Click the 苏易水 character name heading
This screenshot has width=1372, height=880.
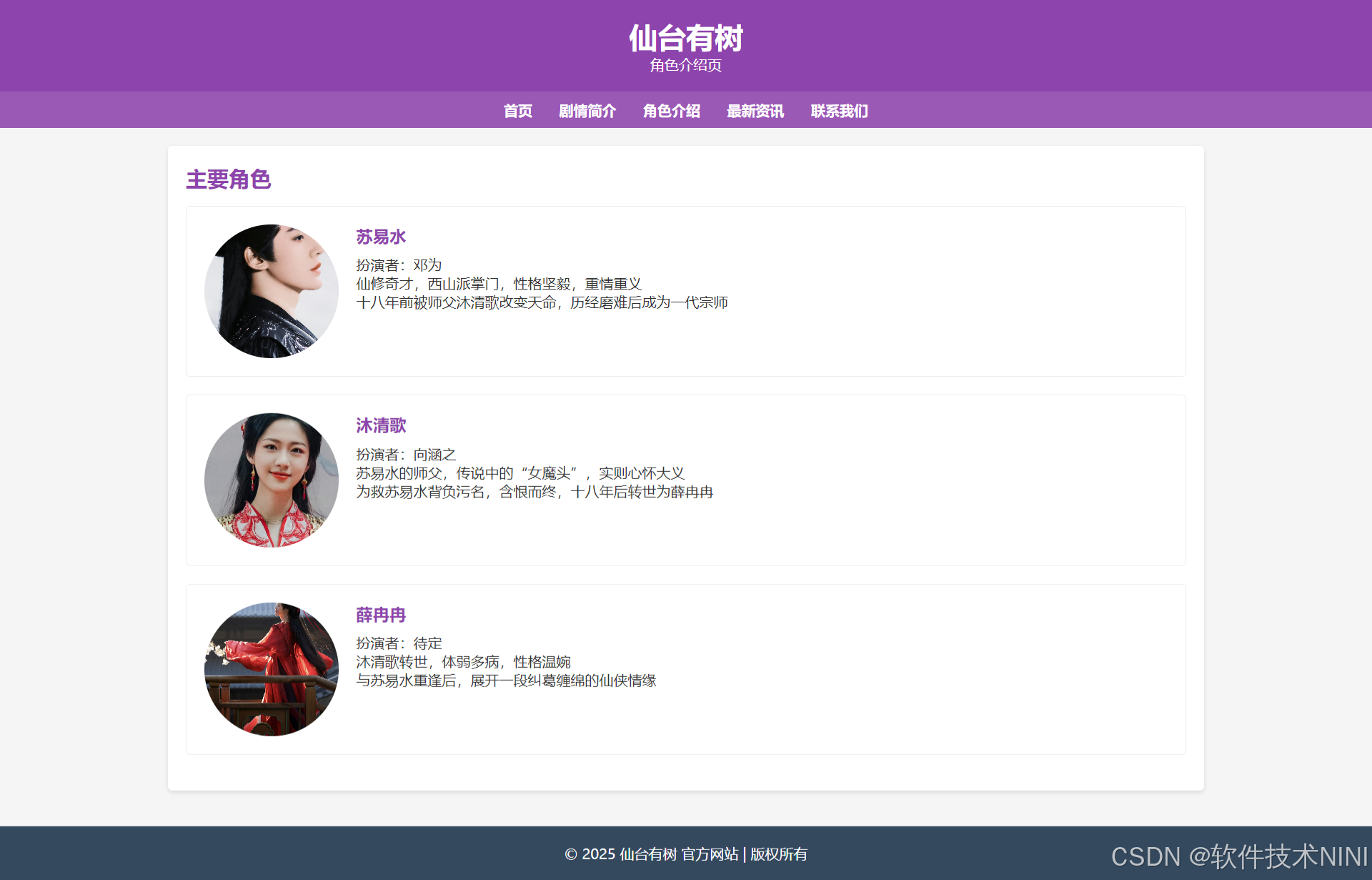(x=381, y=237)
